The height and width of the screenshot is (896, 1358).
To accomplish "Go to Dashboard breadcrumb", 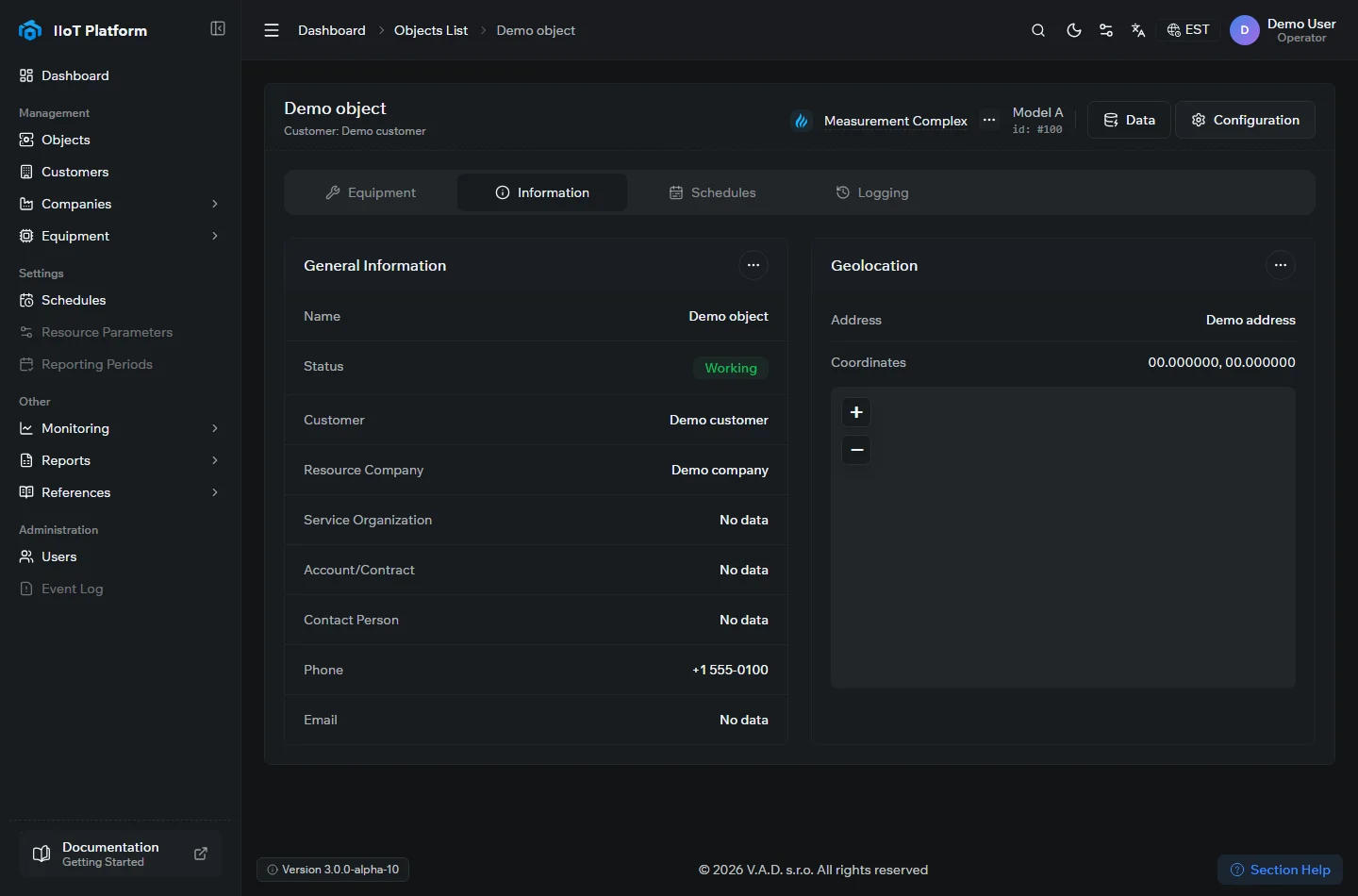I will pos(332,30).
